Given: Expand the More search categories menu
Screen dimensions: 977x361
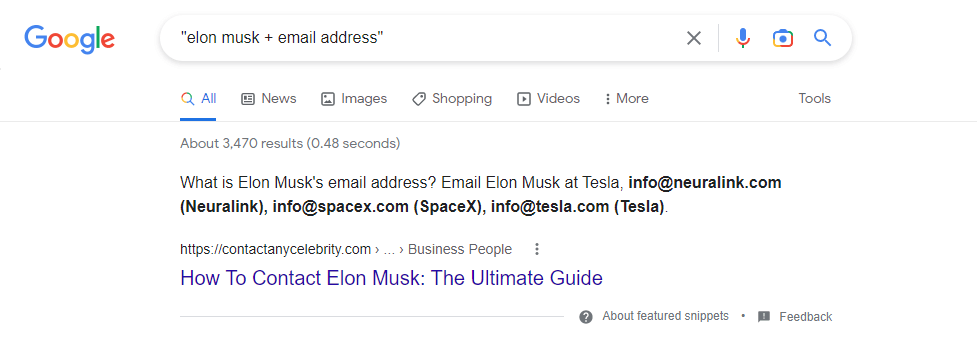Looking at the screenshot, I should point(626,99).
